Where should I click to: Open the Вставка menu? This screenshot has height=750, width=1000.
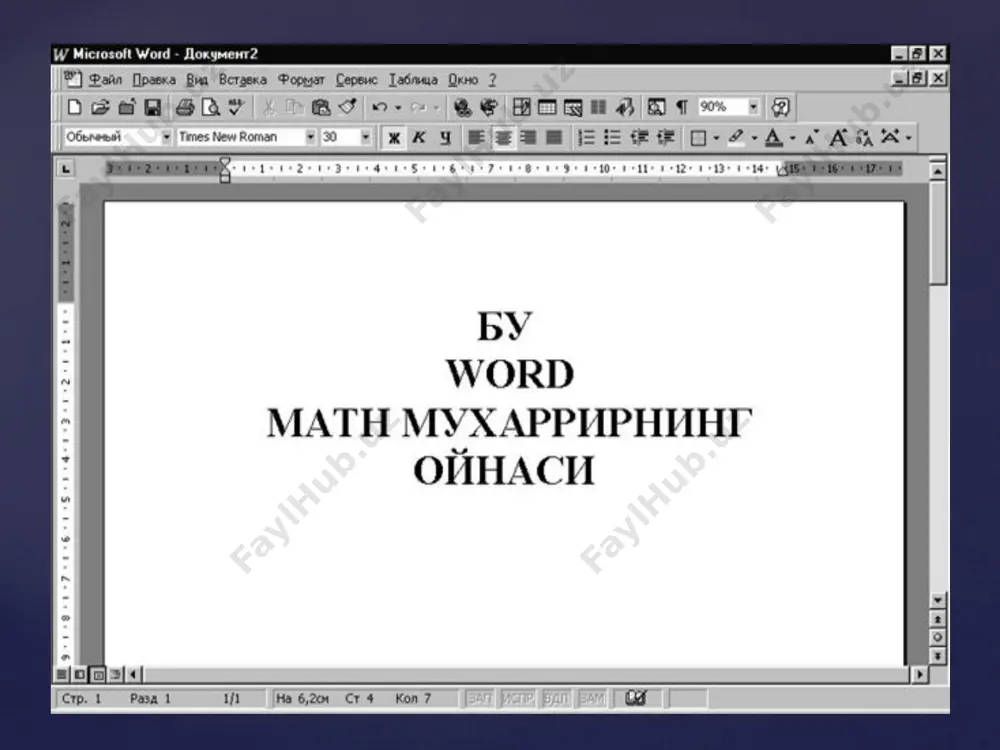[x=242, y=80]
